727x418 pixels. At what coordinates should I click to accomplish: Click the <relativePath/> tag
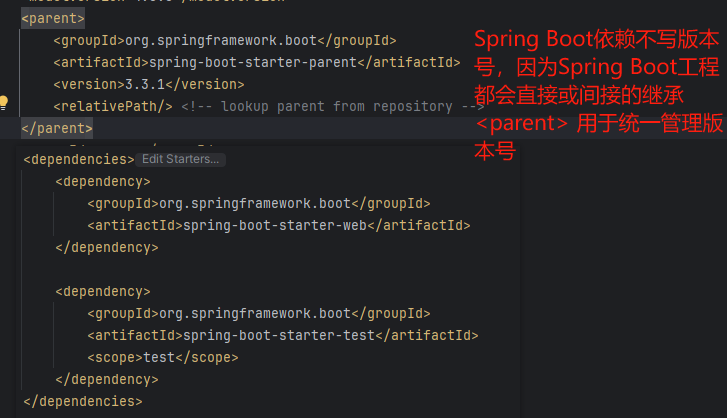pyautogui.click(x=113, y=107)
